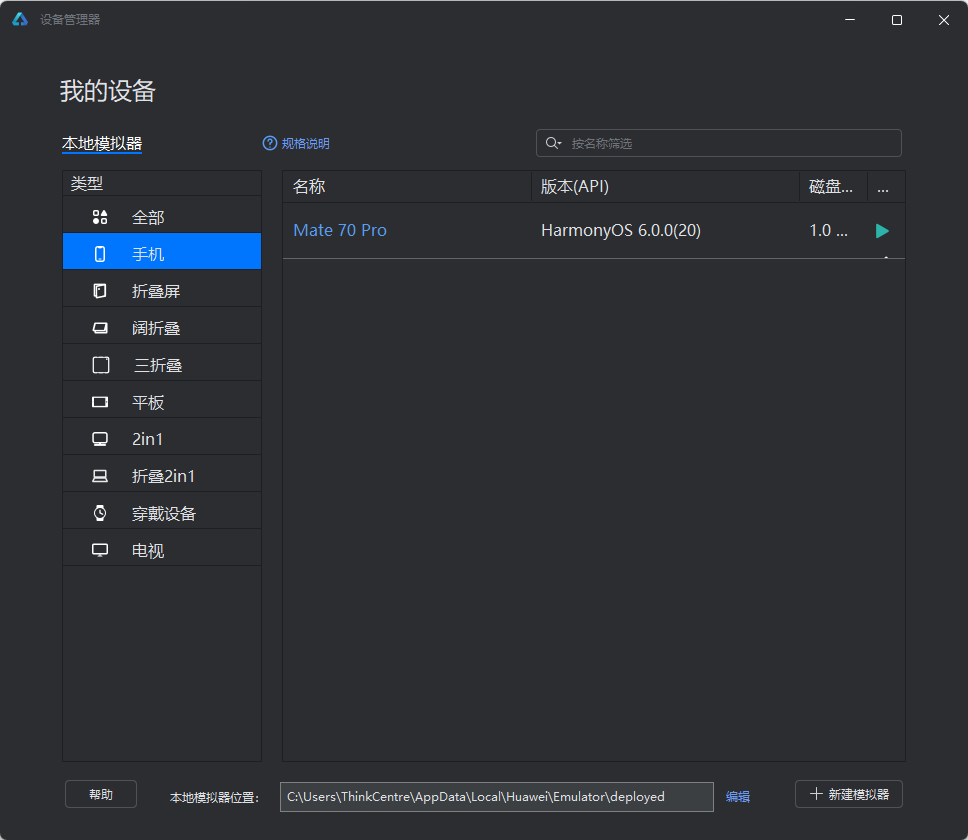Focus the 按名称筛选 search field
968x840 pixels.
(719, 143)
